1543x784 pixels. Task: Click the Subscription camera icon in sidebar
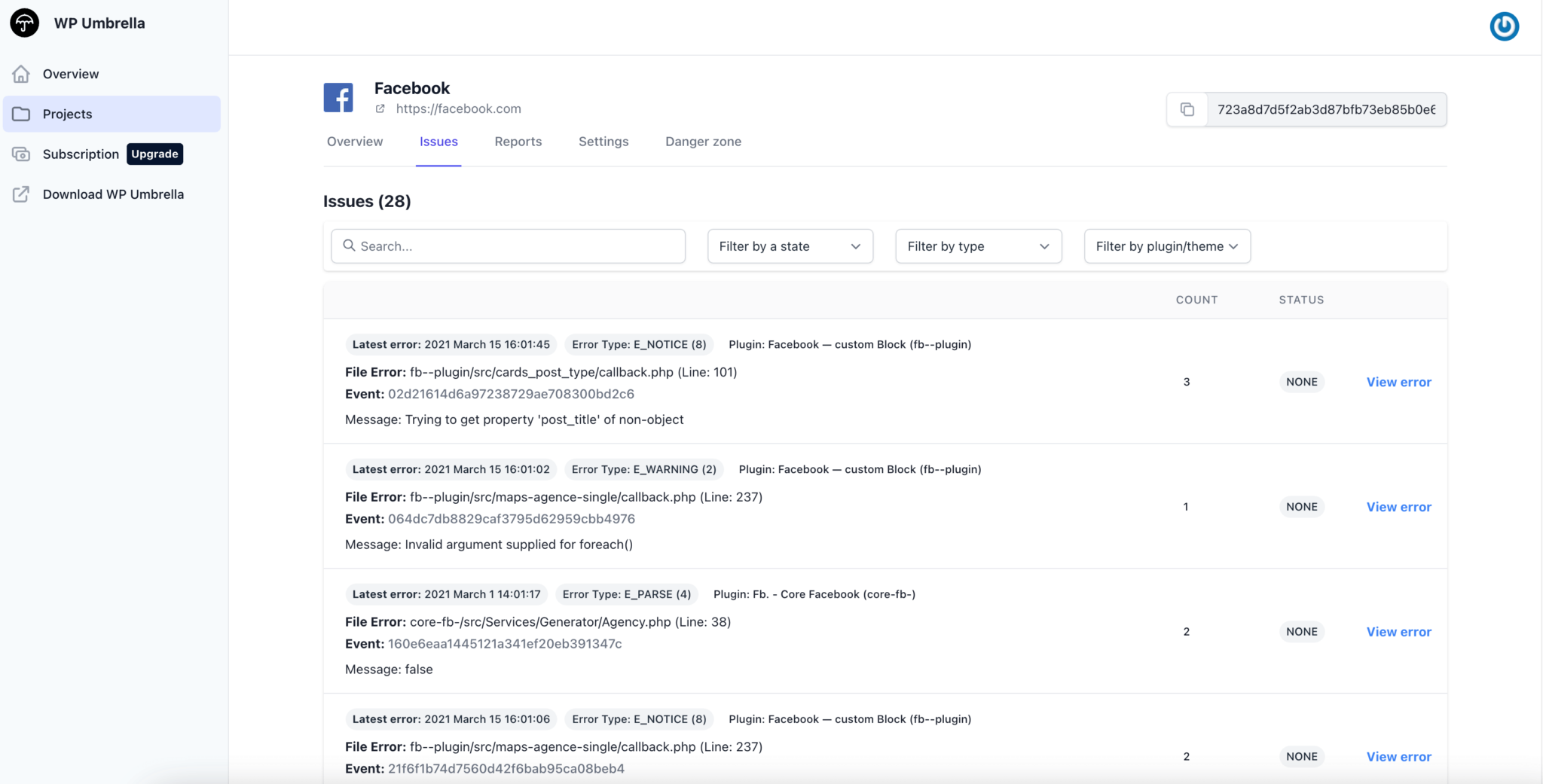(x=20, y=154)
